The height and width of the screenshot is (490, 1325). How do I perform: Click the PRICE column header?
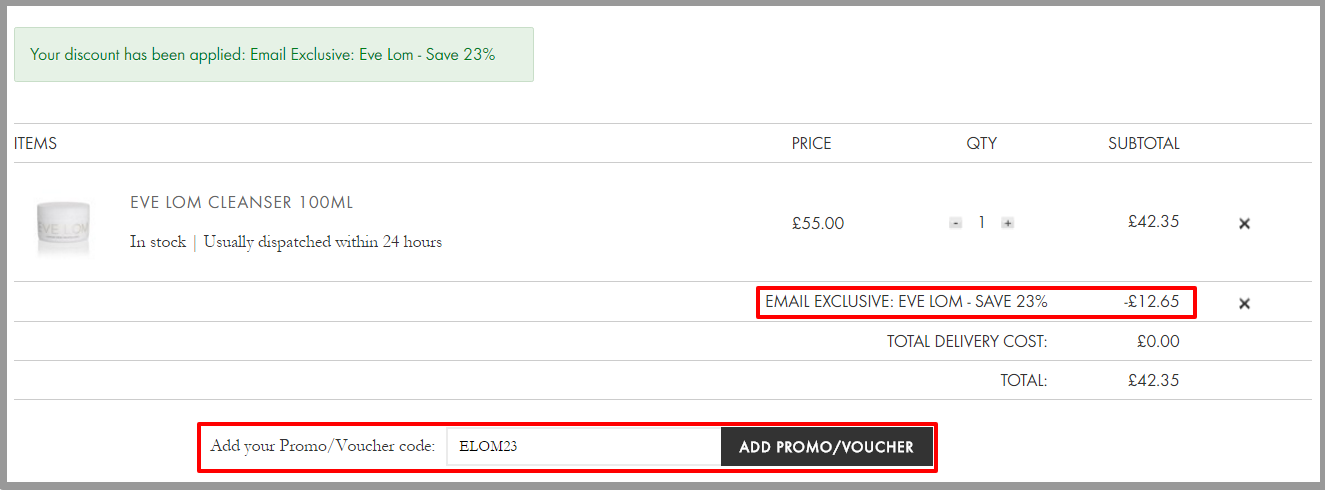tap(811, 143)
